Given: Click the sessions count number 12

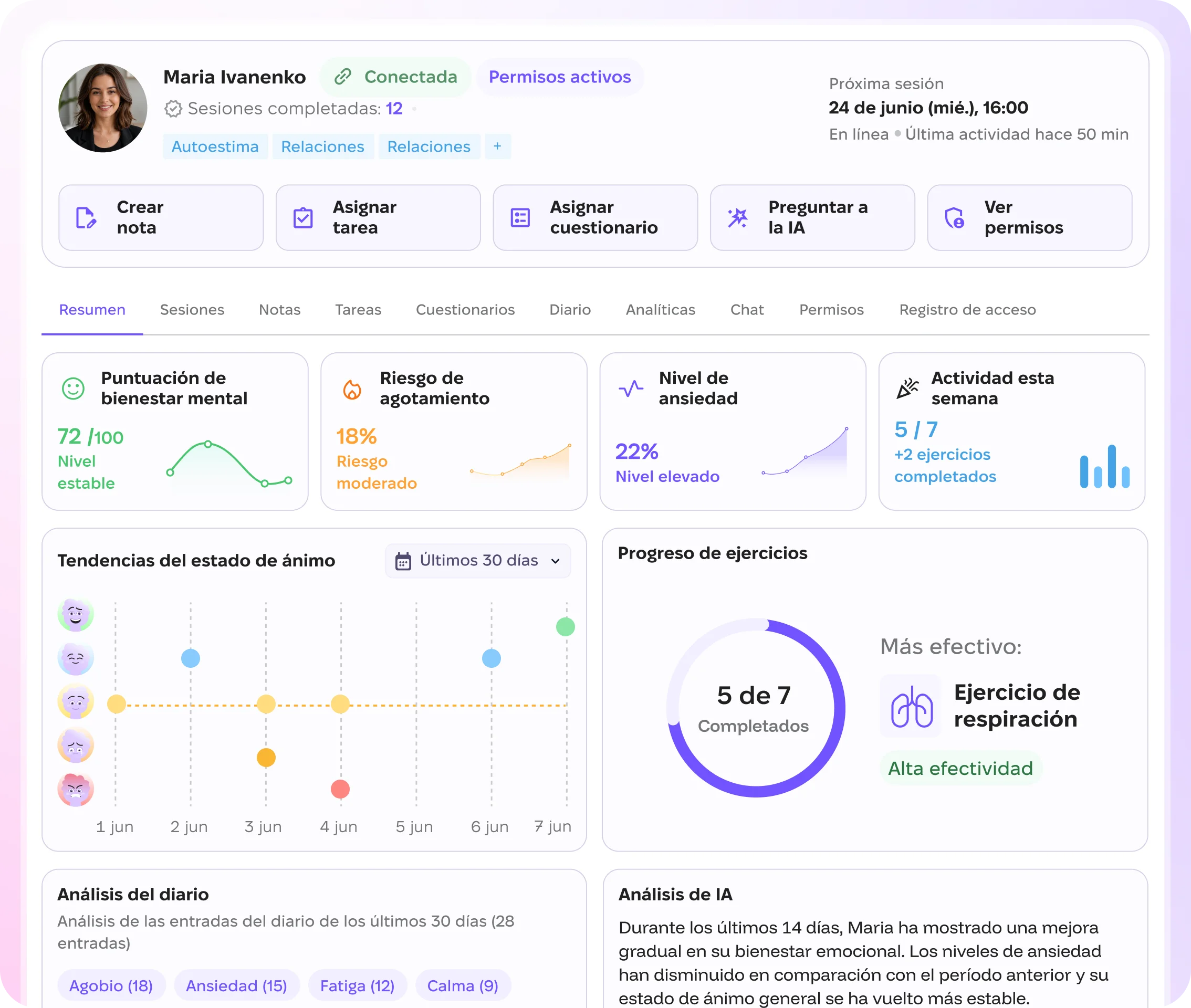Looking at the screenshot, I should point(394,109).
